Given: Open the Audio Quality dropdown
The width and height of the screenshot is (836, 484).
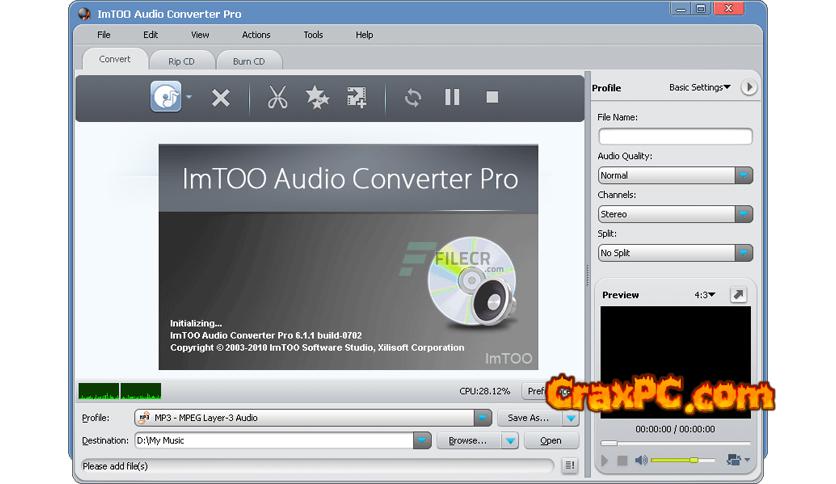Looking at the screenshot, I should pos(743,175).
